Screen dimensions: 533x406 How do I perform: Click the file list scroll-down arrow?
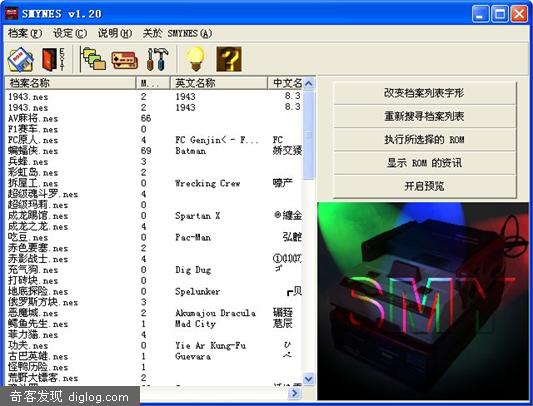coord(309,378)
